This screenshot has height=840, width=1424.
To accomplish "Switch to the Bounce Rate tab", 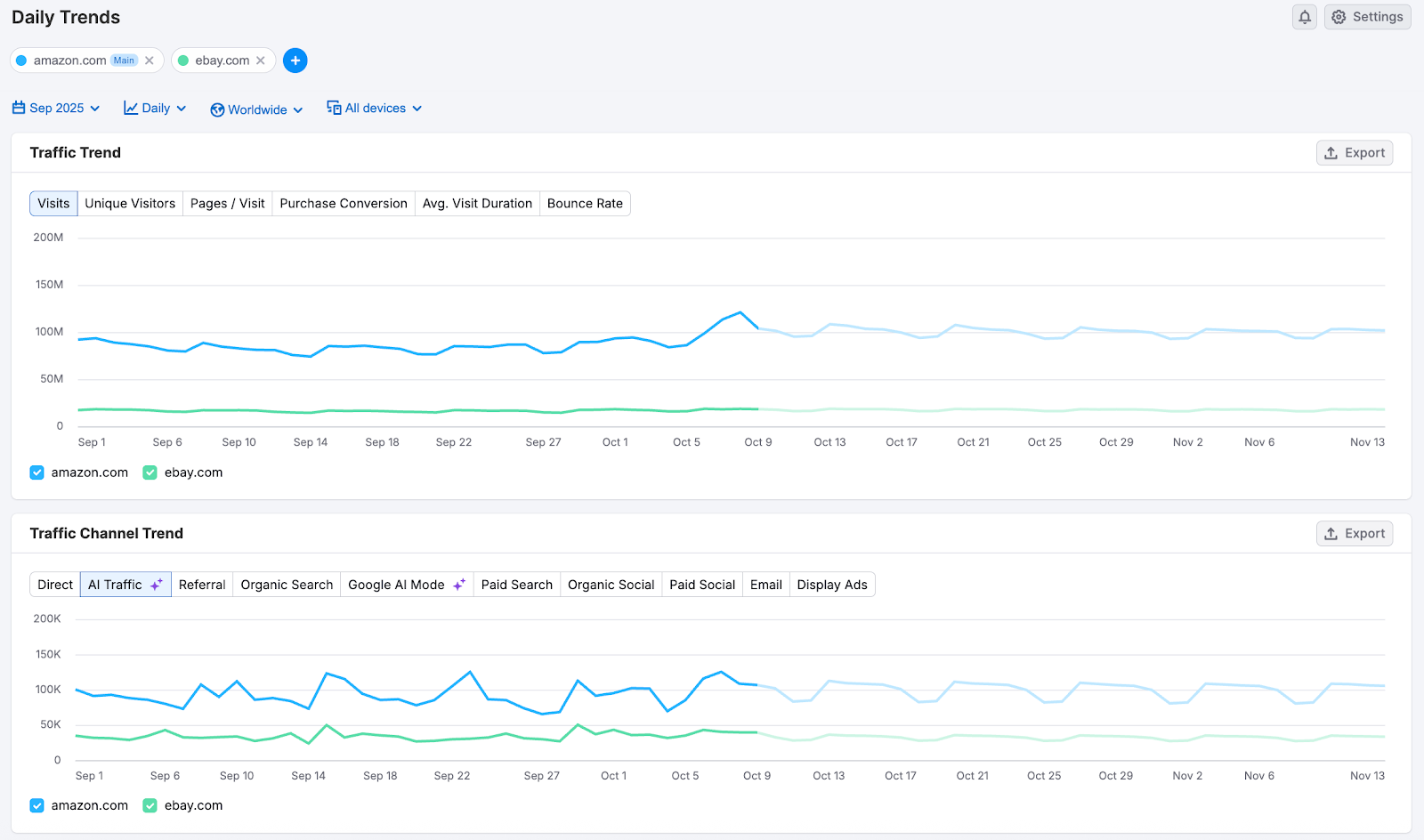I will click(x=584, y=203).
